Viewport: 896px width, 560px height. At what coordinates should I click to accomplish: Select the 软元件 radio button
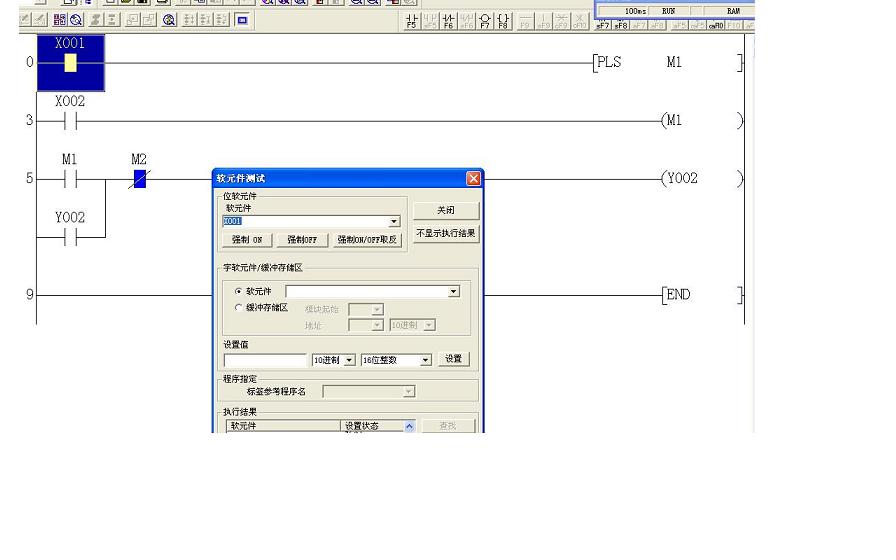point(238,292)
